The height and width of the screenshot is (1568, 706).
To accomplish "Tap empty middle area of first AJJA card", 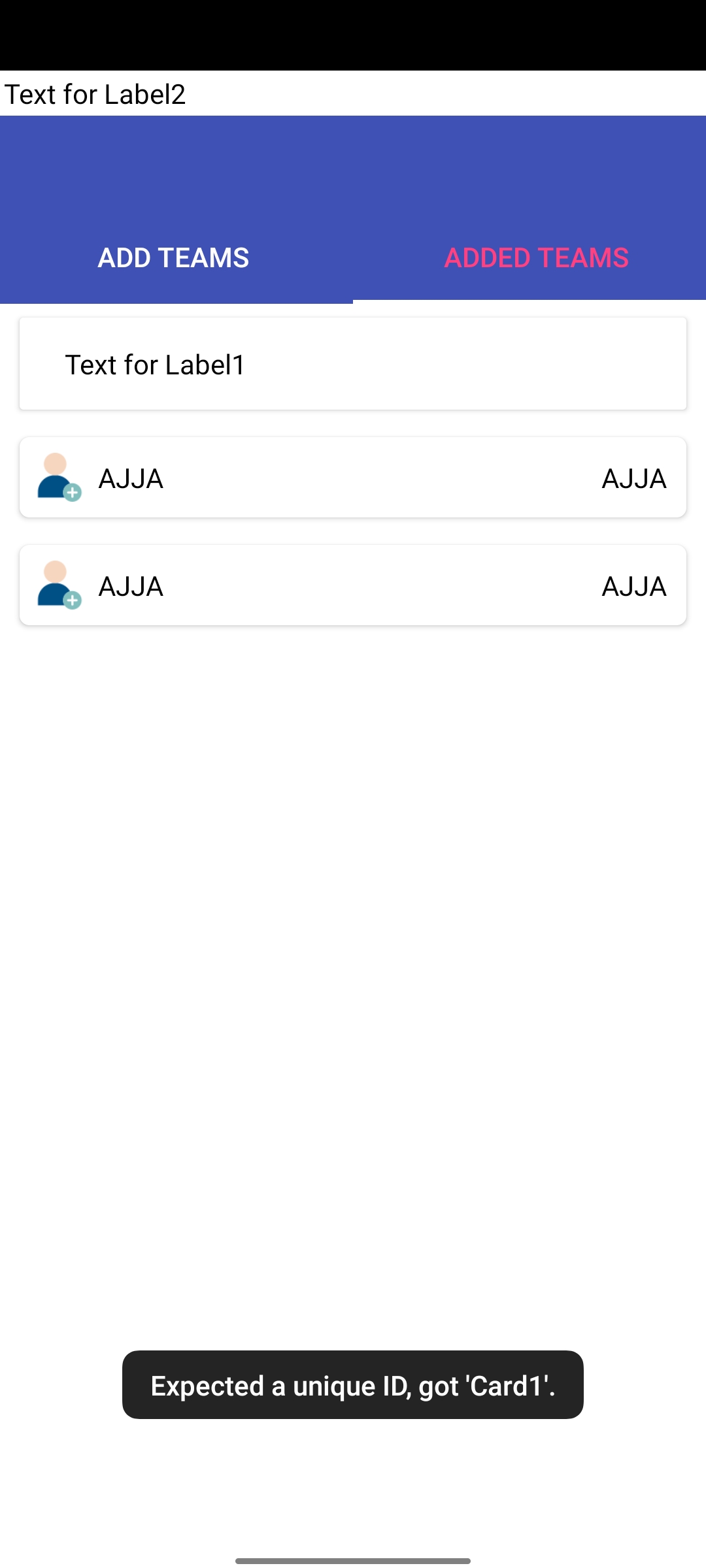I will click(379, 478).
